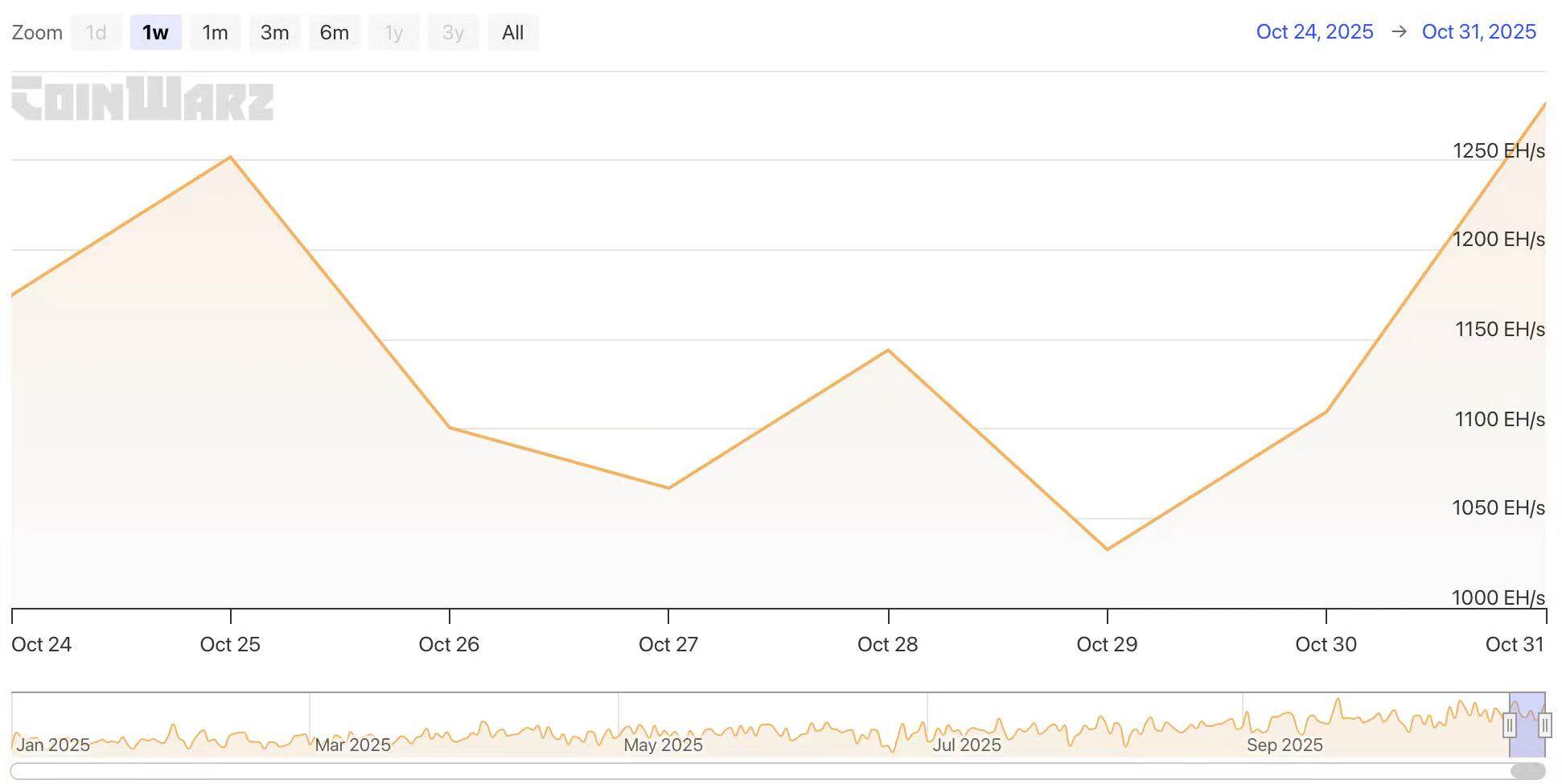Jump navigator to May 2025
The height and width of the screenshot is (784, 1562).
point(663,745)
